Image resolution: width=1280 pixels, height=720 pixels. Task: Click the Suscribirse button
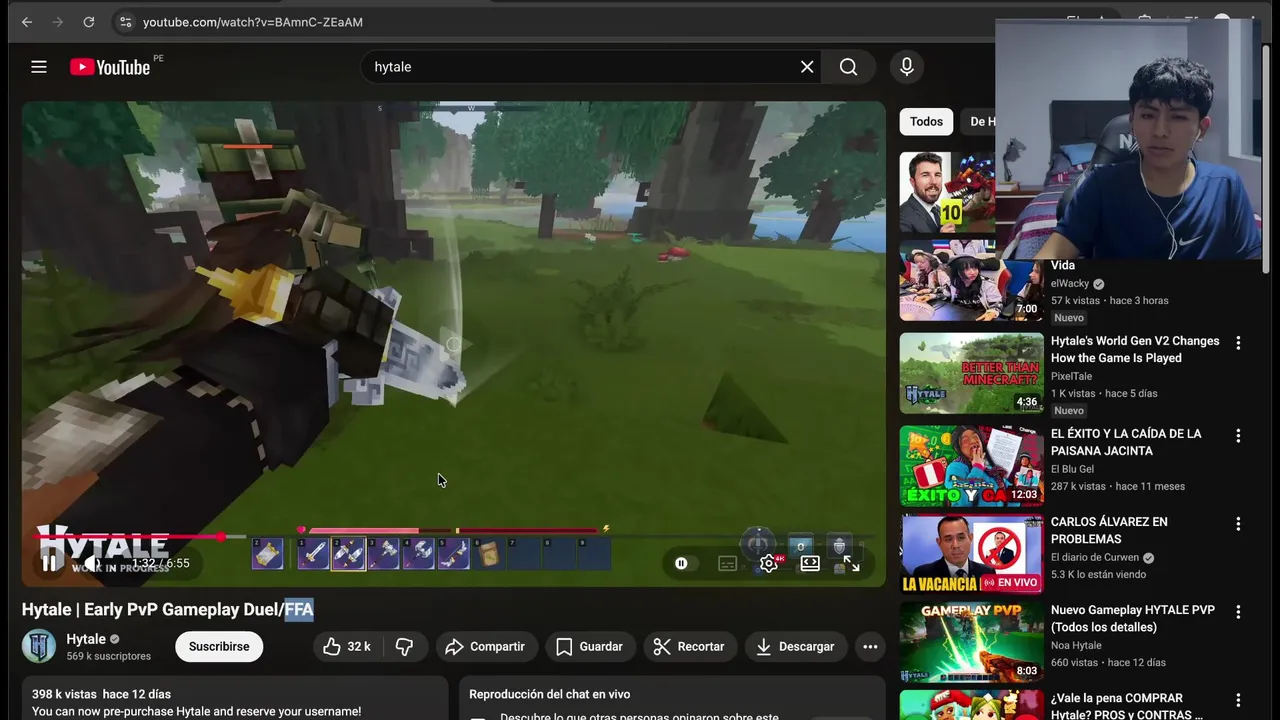(x=219, y=647)
